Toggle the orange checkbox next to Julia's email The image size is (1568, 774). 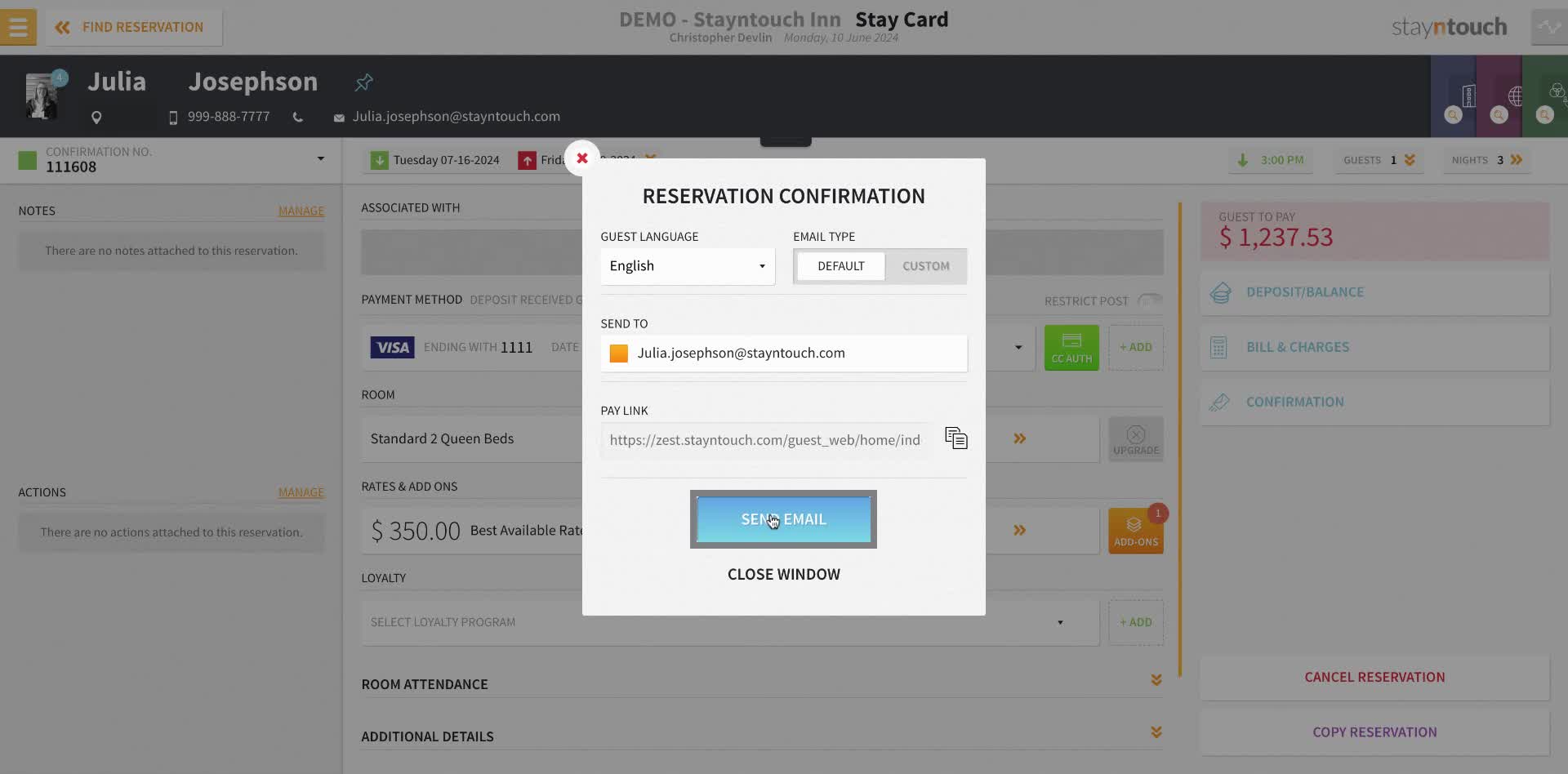click(x=619, y=354)
